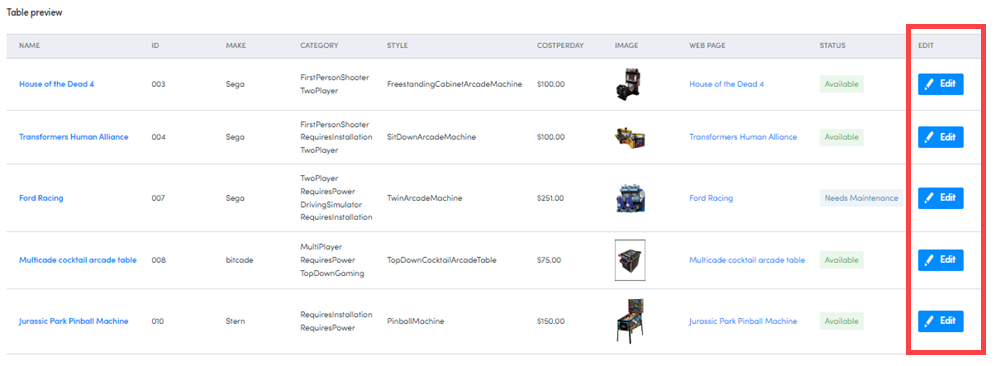Select the ID cell 003
Screen dimensions: 1000x366
tap(158, 84)
